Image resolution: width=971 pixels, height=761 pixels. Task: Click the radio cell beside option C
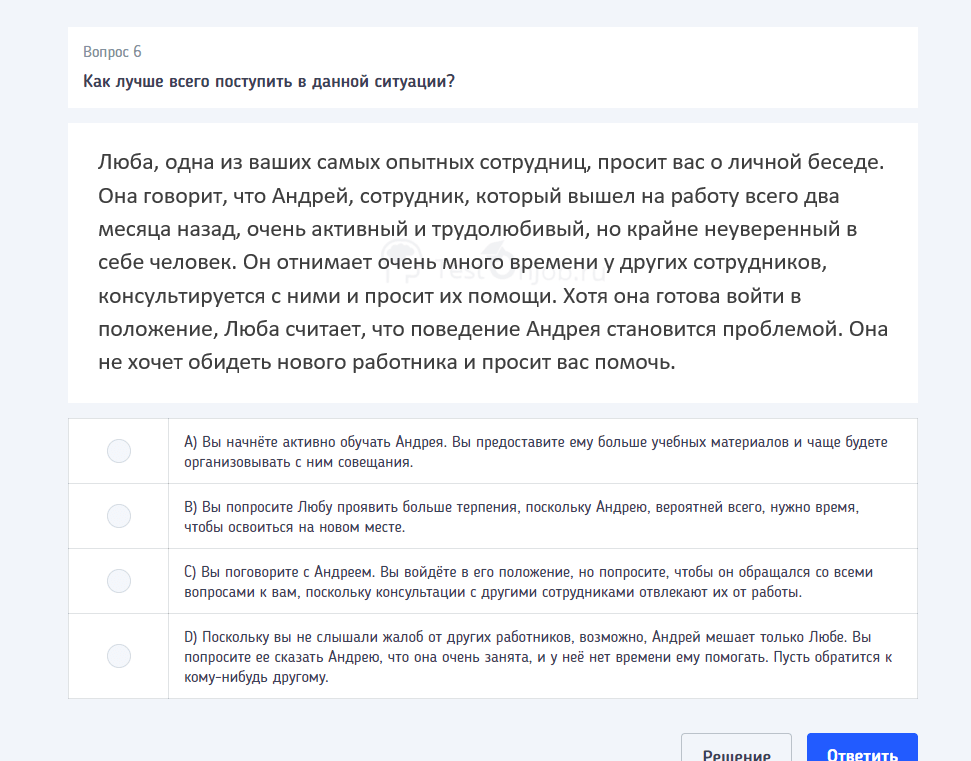click(118, 581)
